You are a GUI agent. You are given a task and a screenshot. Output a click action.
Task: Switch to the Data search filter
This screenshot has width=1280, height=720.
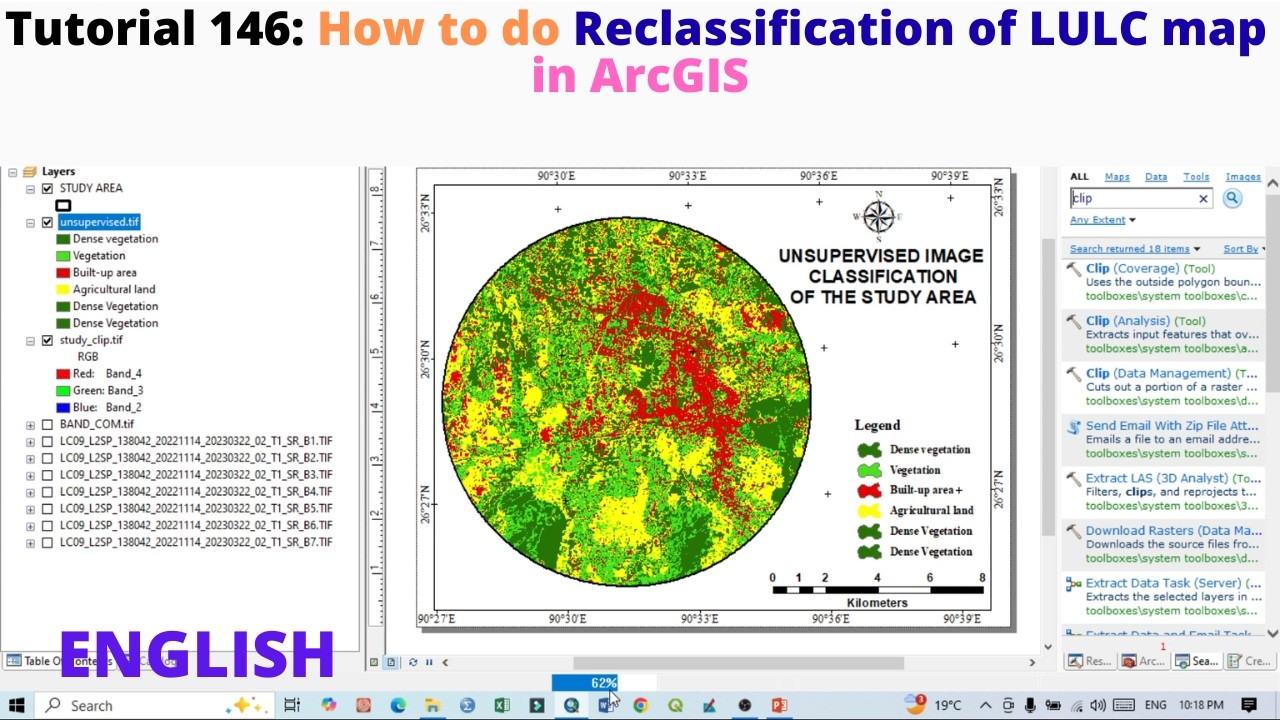coord(1156,177)
